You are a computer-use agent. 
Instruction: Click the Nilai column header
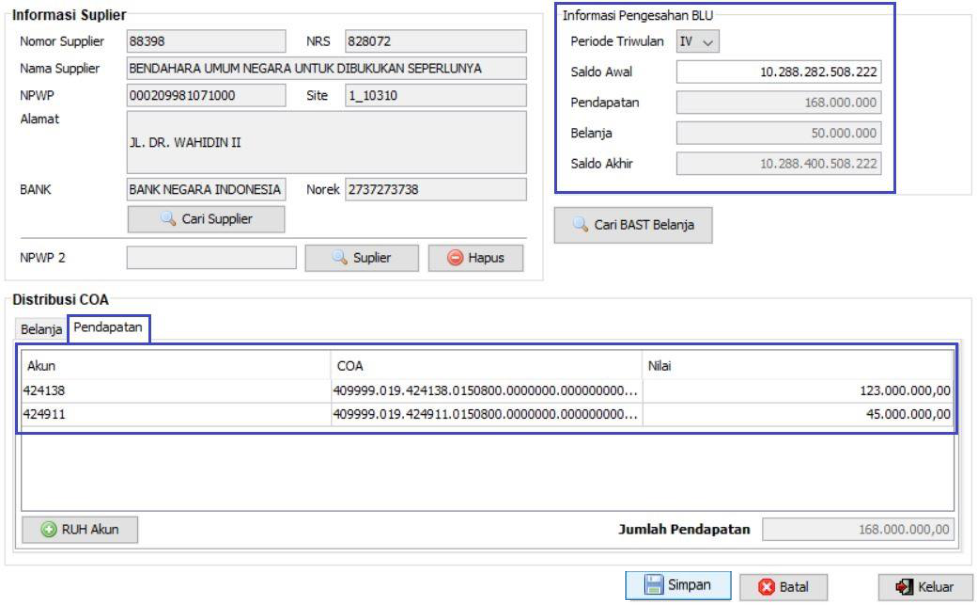[797, 367]
